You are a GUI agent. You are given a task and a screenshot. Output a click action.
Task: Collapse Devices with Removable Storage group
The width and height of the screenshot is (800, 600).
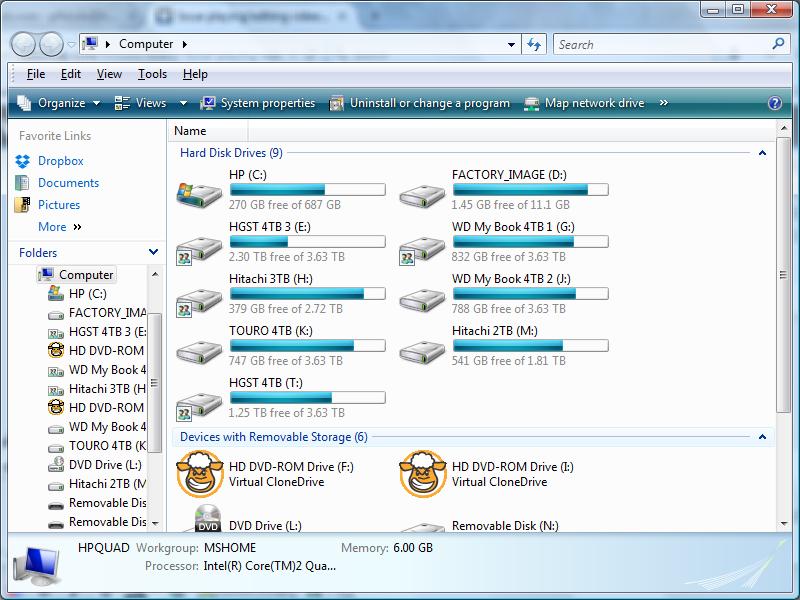(x=762, y=437)
